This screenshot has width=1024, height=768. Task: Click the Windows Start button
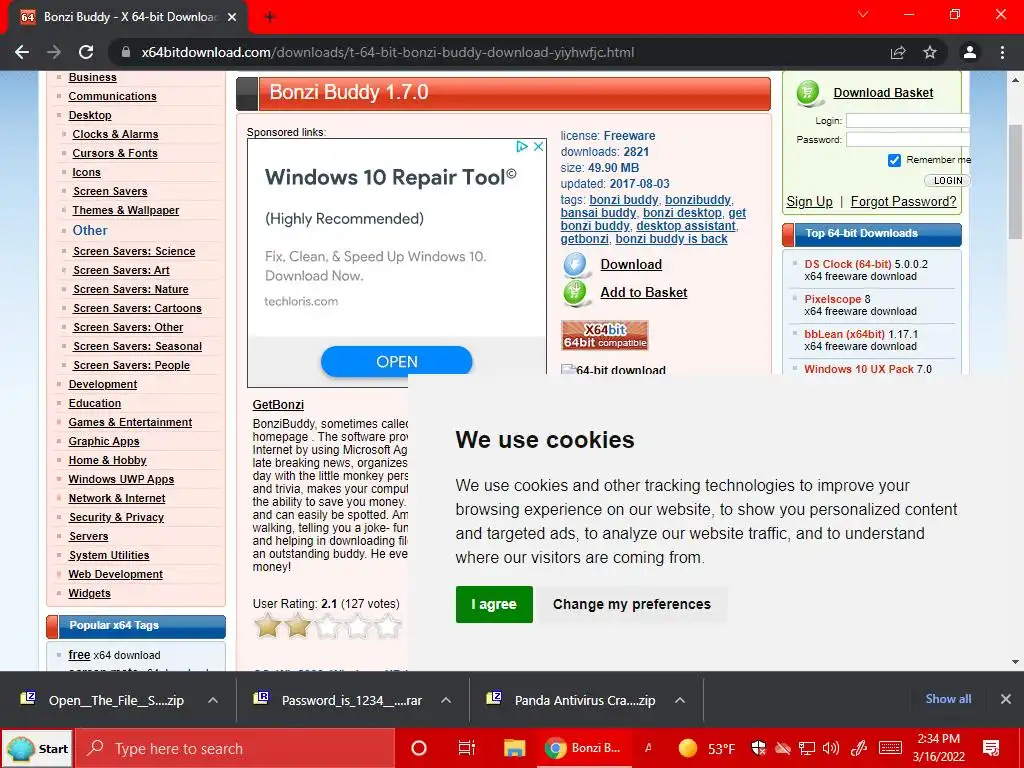[x=37, y=748]
